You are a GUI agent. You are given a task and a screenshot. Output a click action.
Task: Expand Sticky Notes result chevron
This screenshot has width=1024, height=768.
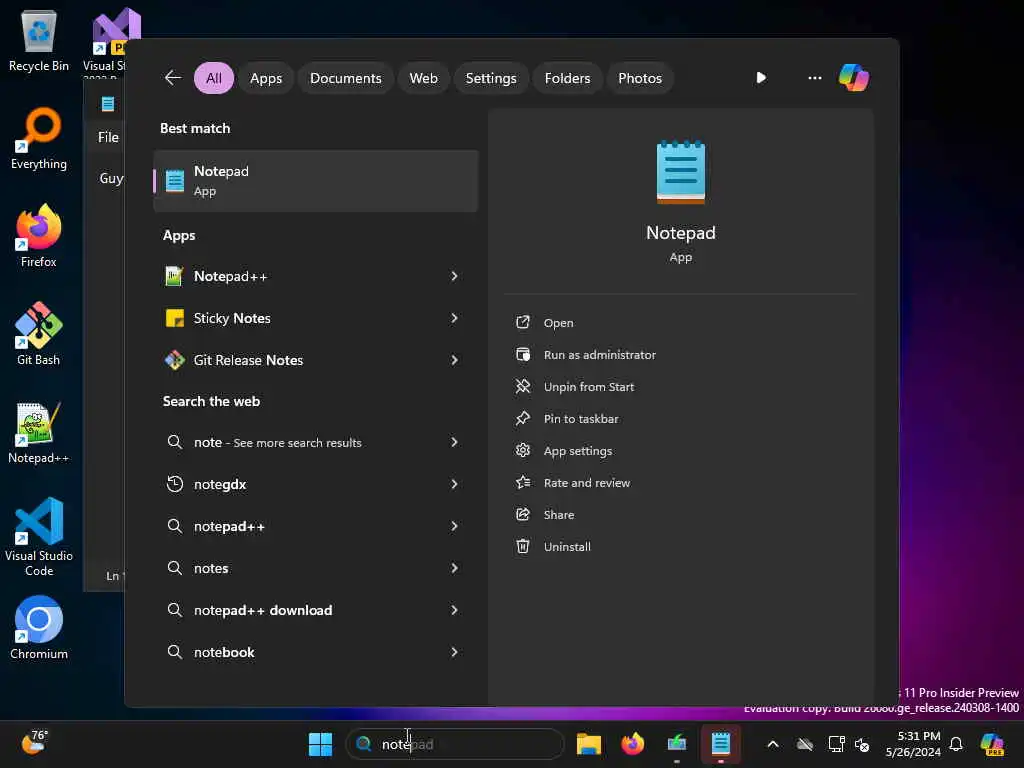[455, 318]
